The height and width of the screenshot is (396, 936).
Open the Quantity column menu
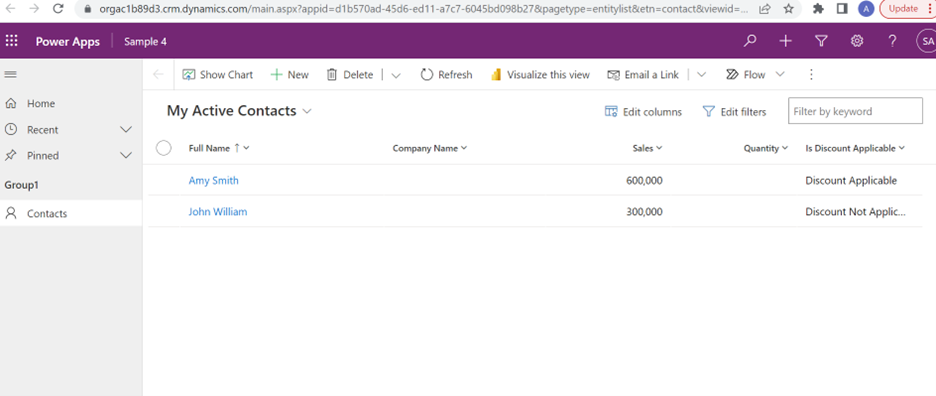[766, 148]
